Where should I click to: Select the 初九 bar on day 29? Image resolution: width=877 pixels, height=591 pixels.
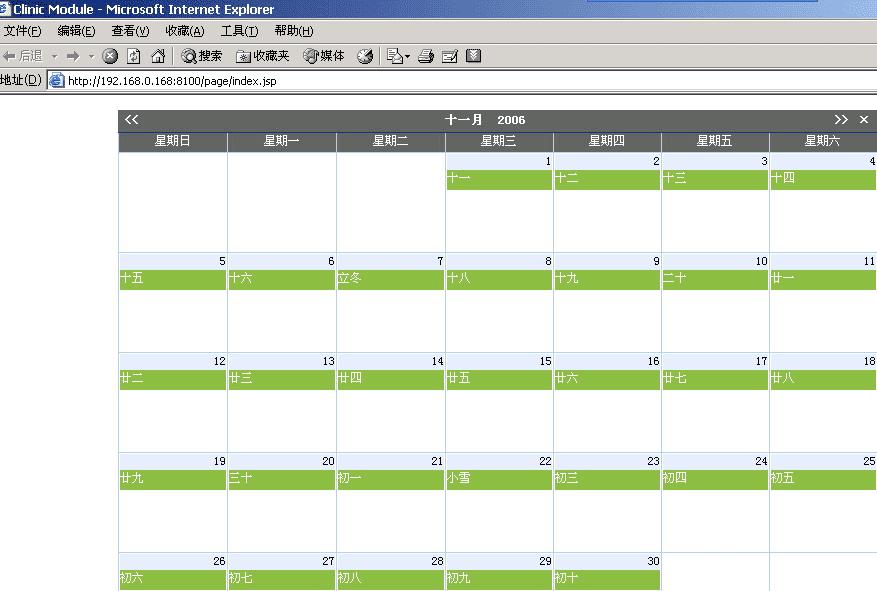coord(499,579)
